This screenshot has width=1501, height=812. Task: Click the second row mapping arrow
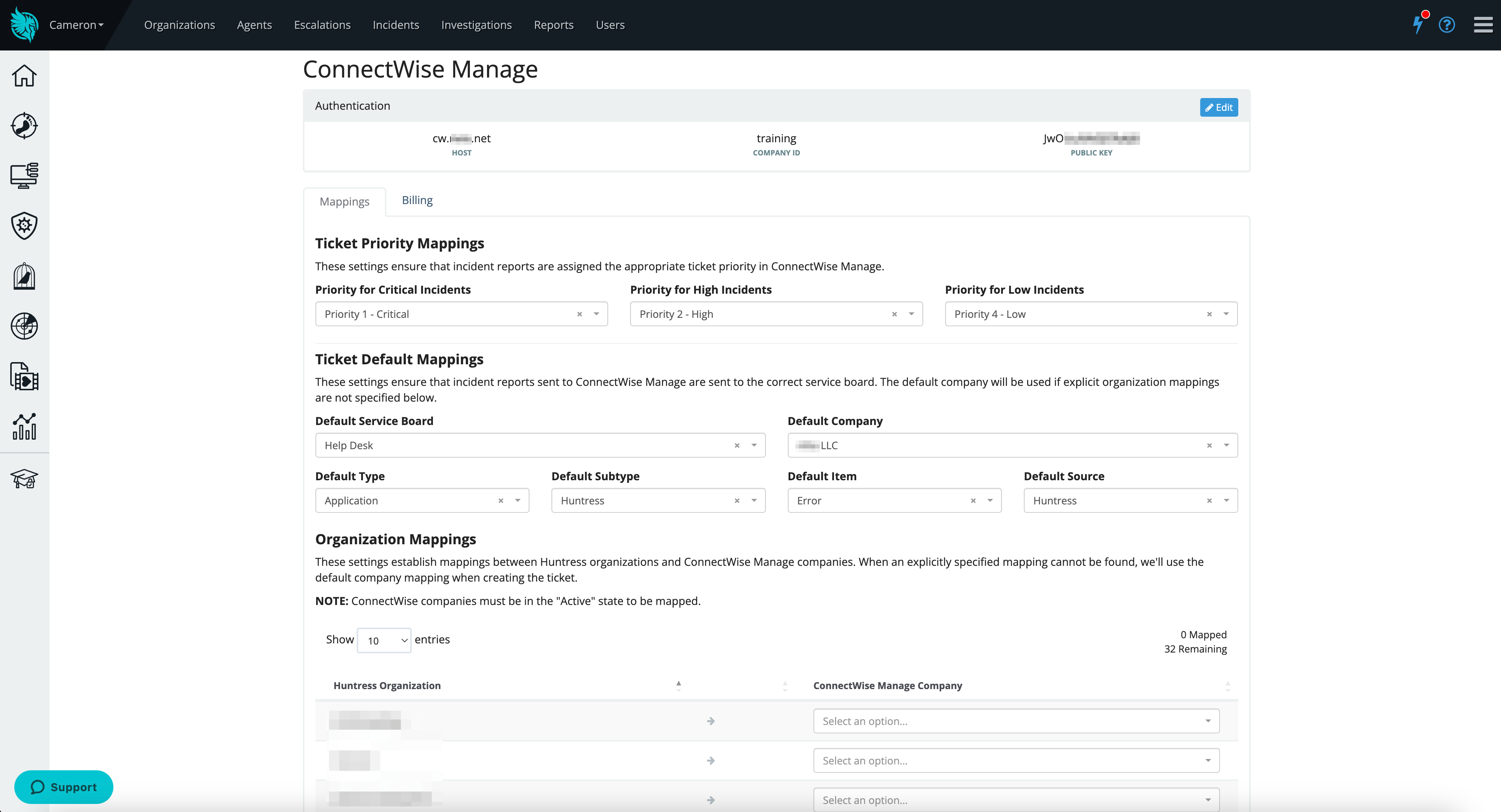(711, 761)
